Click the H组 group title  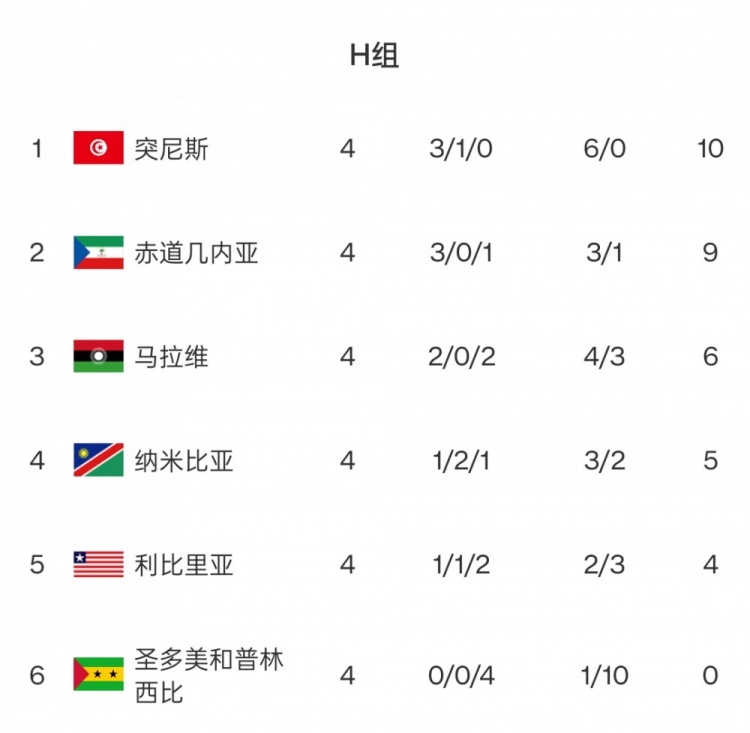(x=374, y=56)
